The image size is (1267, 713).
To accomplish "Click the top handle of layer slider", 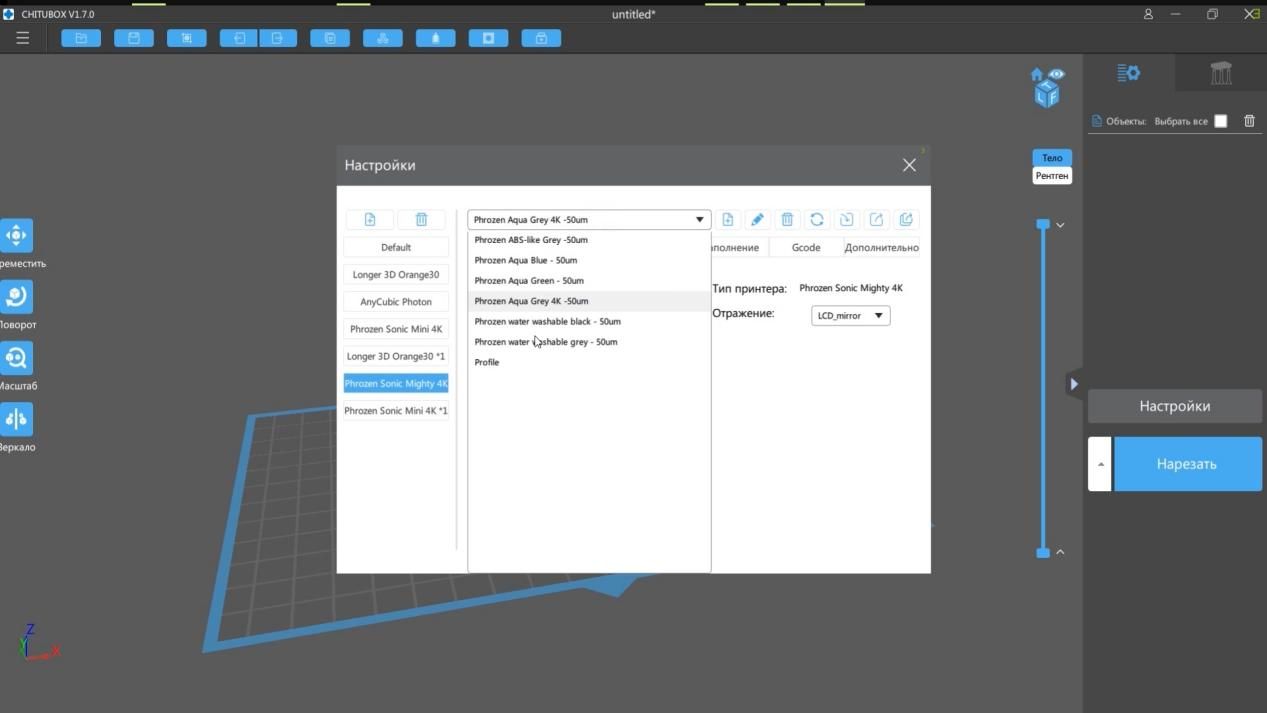I will (x=1043, y=225).
